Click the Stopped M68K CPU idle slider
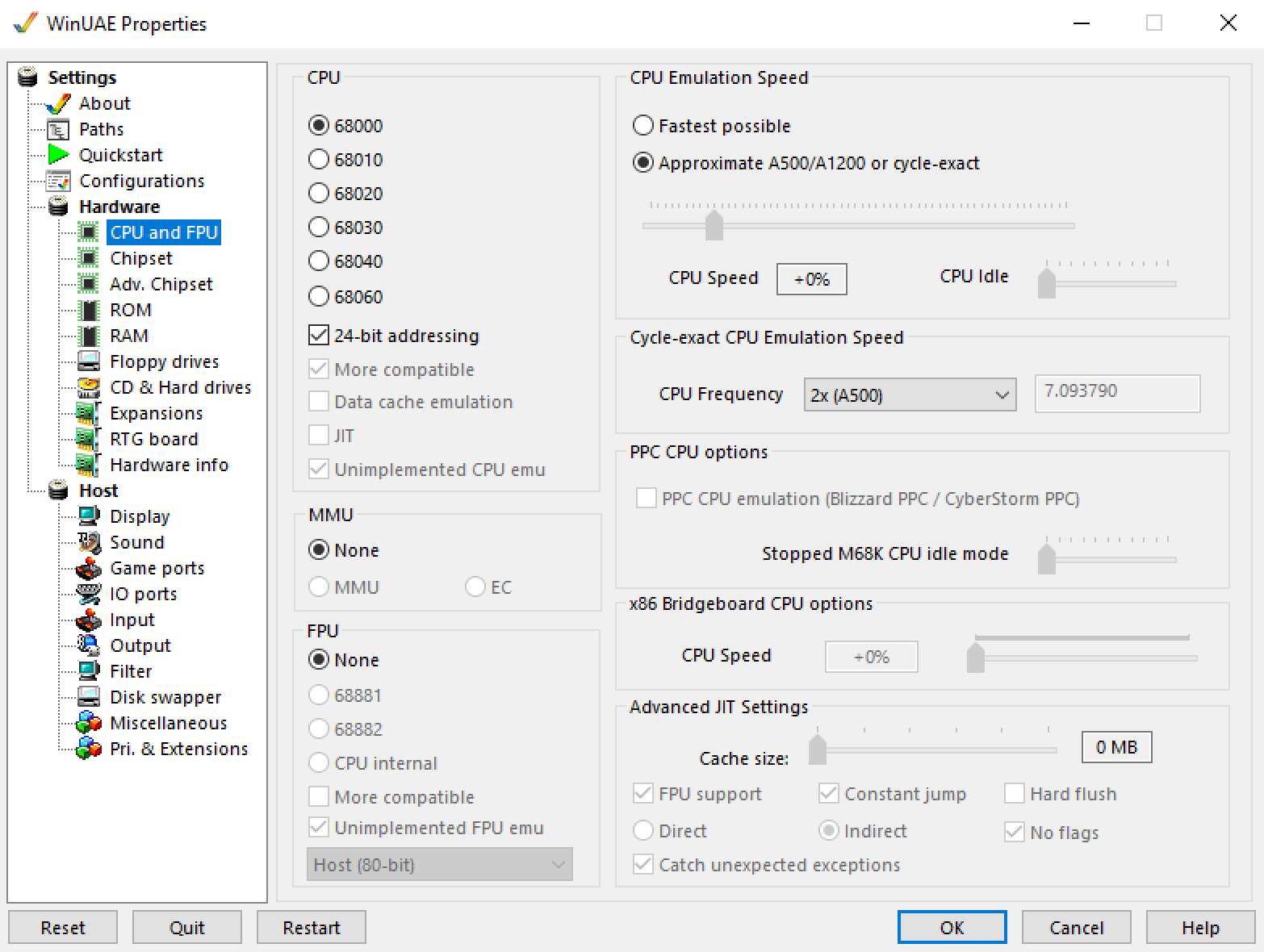Viewport: 1264px width, 952px height. pyautogui.click(x=1107, y=558)
